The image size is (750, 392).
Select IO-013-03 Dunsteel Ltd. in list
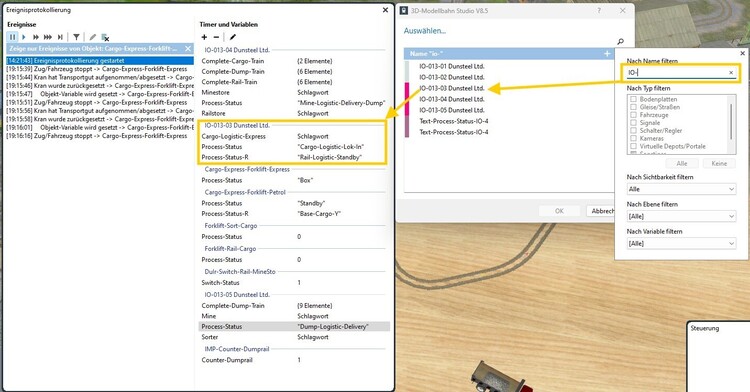[452, 88]
